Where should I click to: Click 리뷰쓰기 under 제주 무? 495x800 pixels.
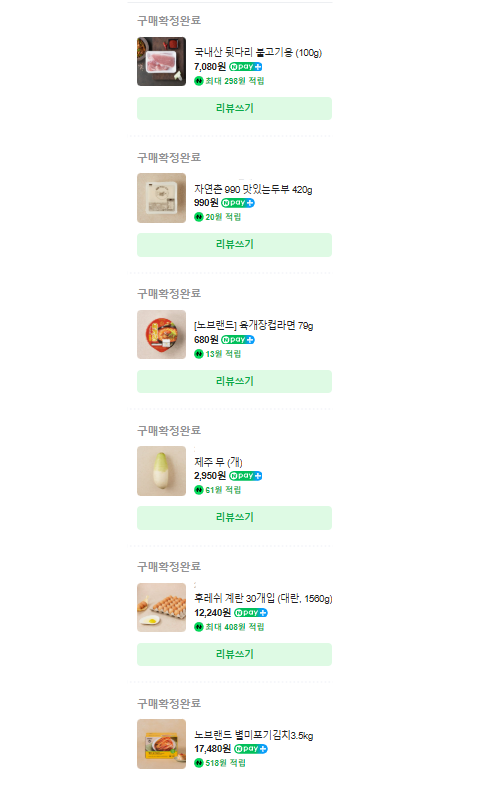pyautogui.click(x=234, y=517)
